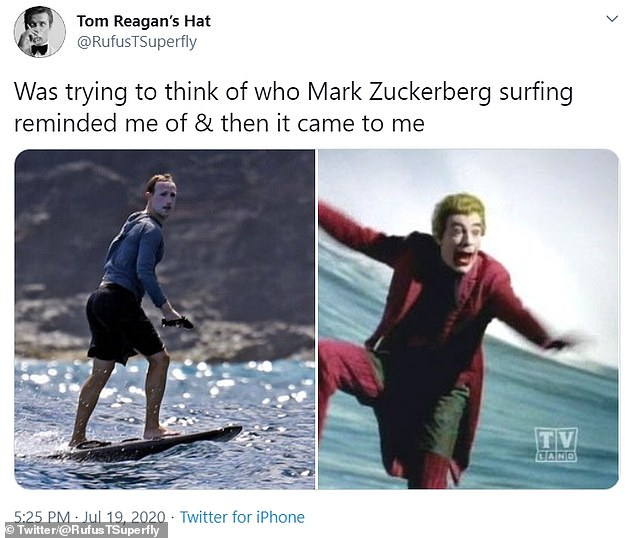Image resolution: width=634 pixels, height=538 pixels.
Task: Open the tweet options chevron menu
Action: [613, 19]
